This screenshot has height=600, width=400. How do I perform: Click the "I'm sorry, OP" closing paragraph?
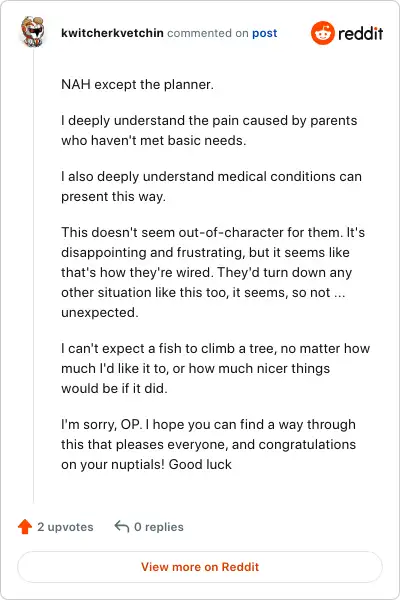pyautogui.click(x=209, y=444)
